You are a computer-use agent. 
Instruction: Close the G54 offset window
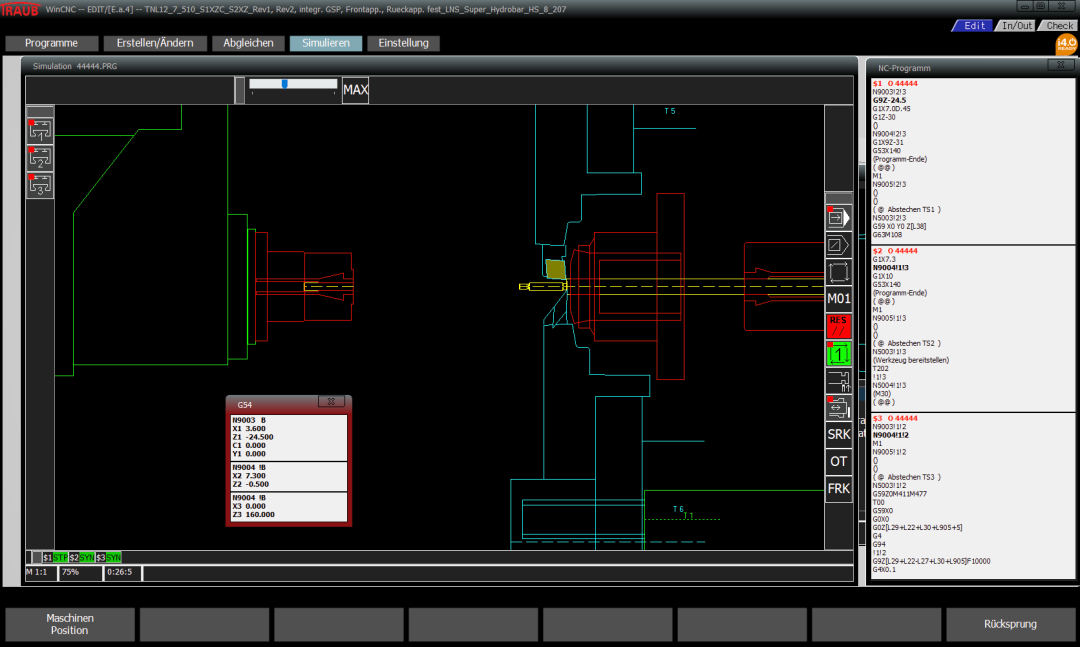coord(332,401)
